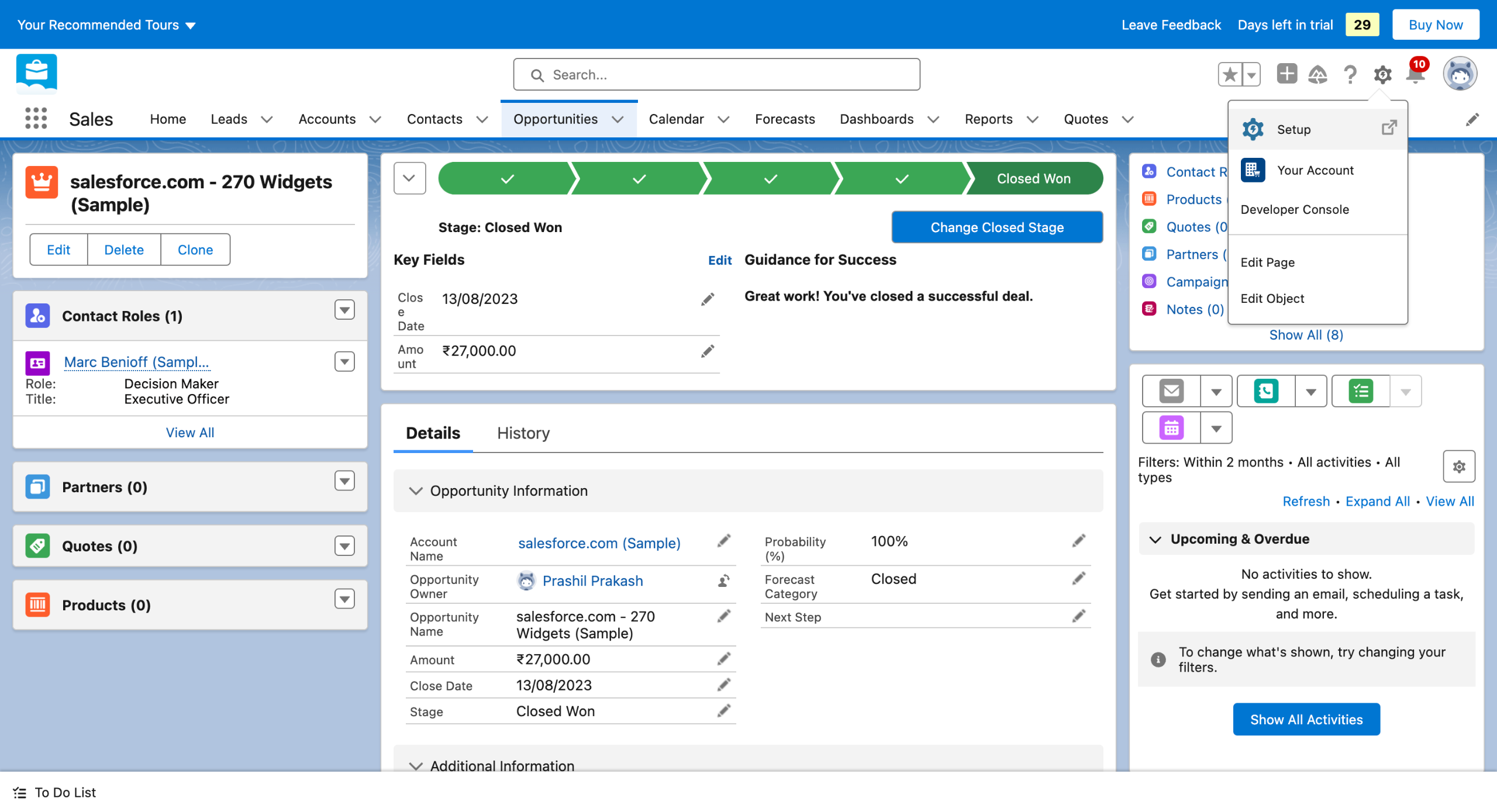Open the Contact Roles card dropdown

(344, 310)
